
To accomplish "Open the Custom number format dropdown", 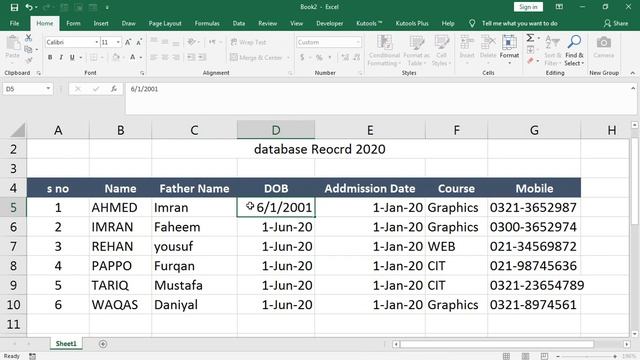I will [358, 42].
